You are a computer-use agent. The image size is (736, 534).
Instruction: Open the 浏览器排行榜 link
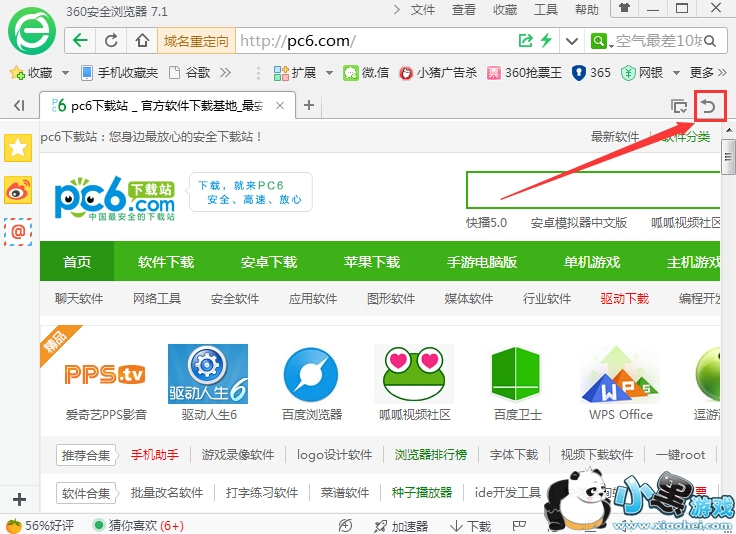click(430, 455)
